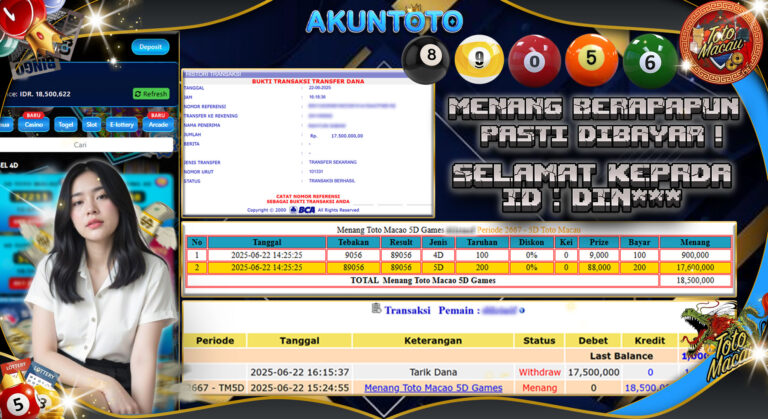The image size is (768, 419).
Task: Click the Periode header in transactions table
Action: tap(215, 341)
